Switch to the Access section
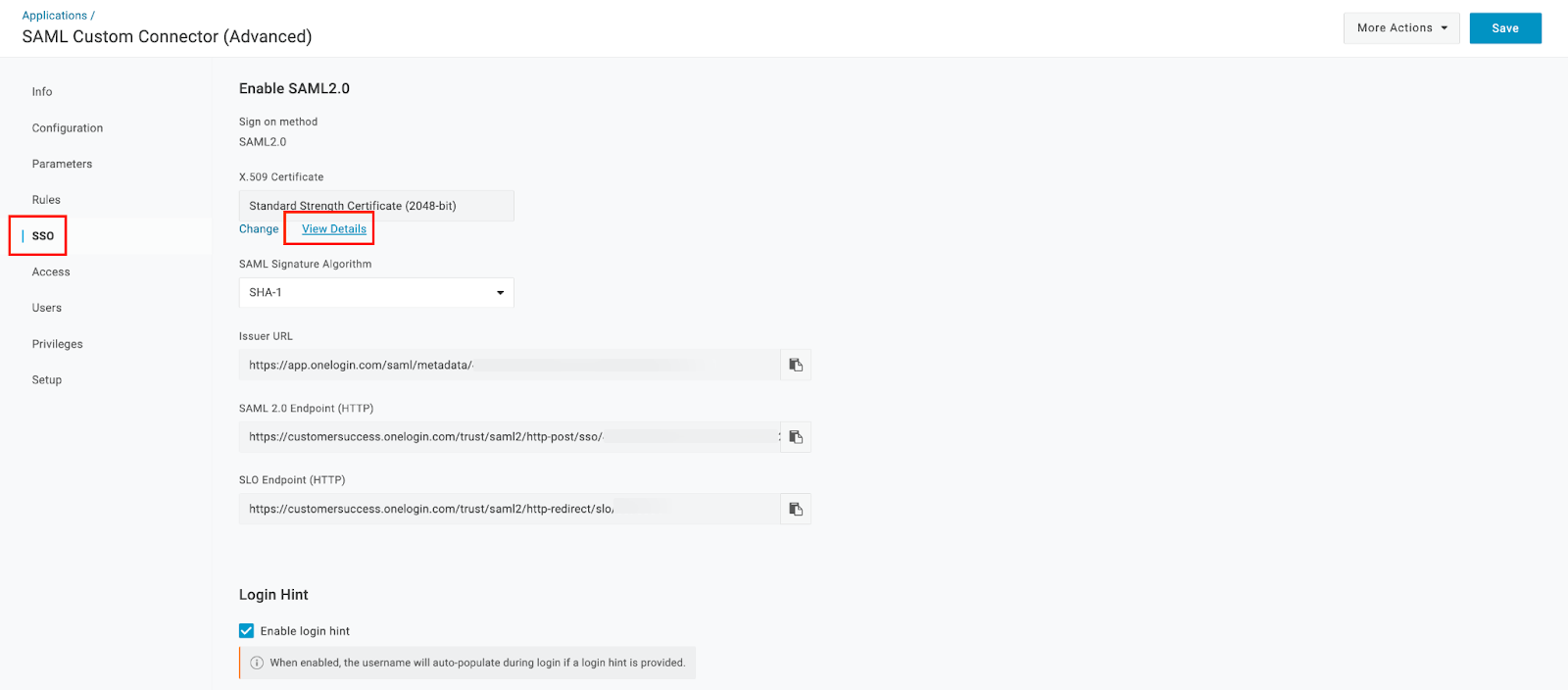The width and height of the screenshot is (1568, 690). pyautogui.click(x=51, y=272)
